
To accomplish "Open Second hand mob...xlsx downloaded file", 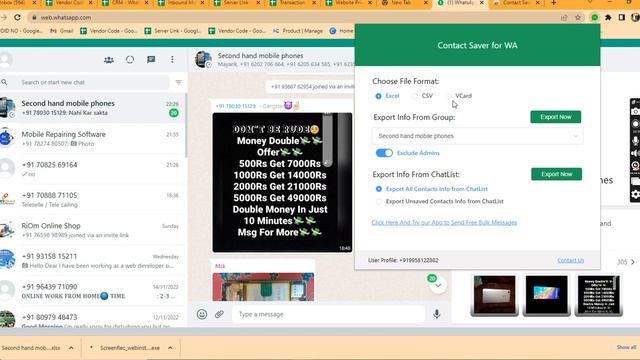I will tap(31, 348).
